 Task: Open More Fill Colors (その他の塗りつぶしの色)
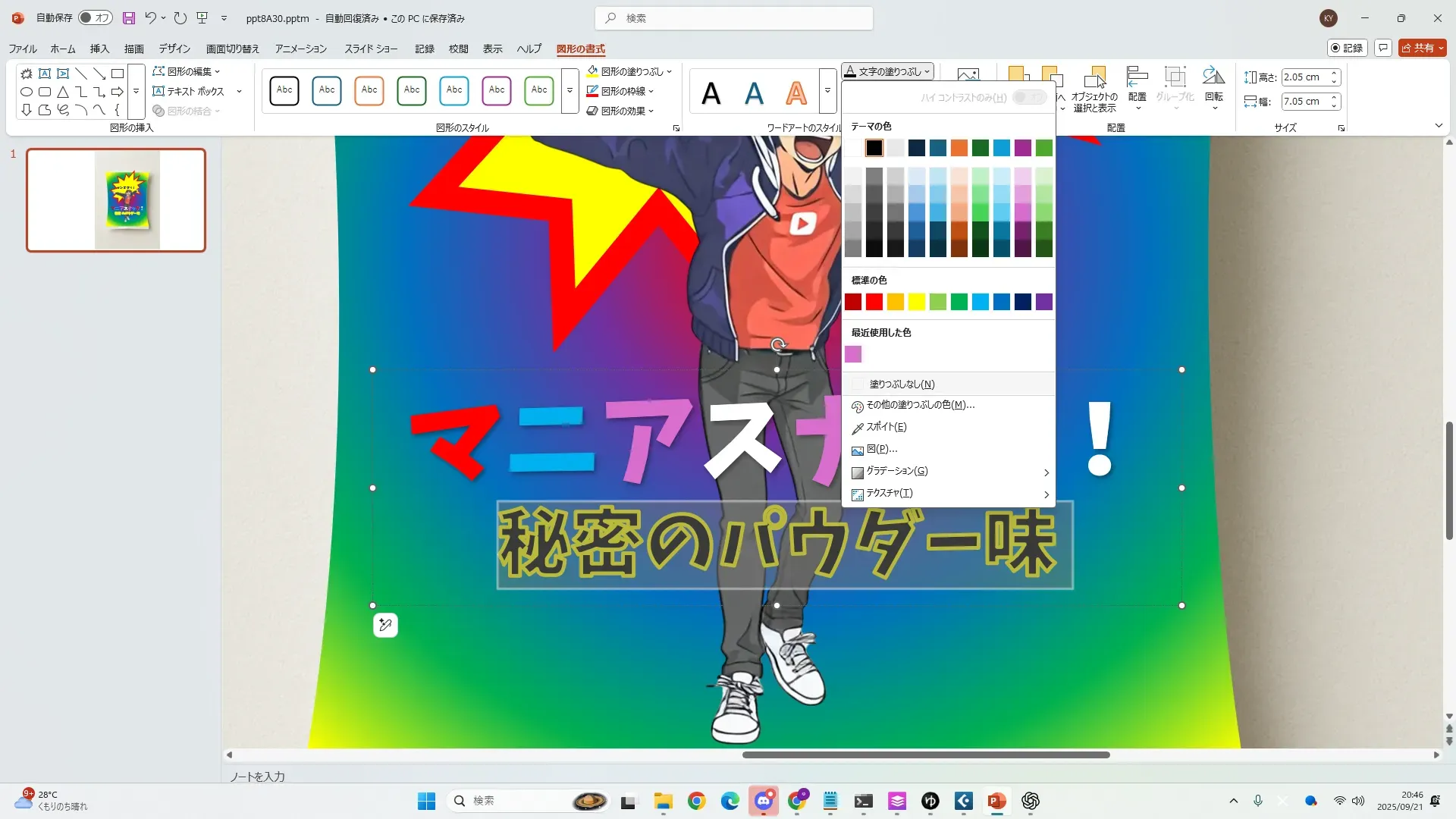click(920, 405)
